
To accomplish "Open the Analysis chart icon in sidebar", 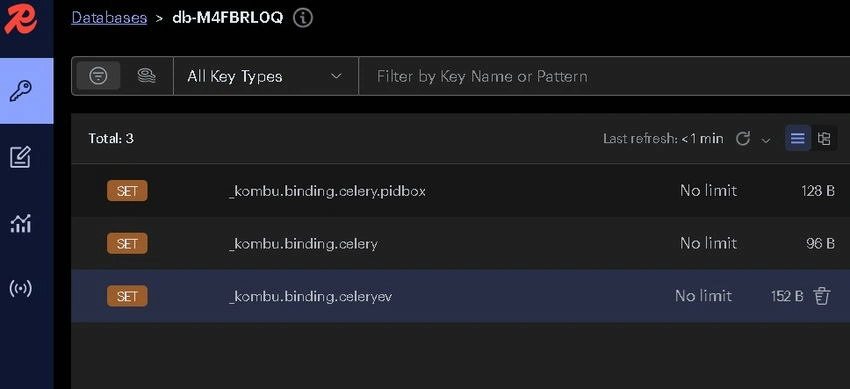I will [x=21, y=223].
